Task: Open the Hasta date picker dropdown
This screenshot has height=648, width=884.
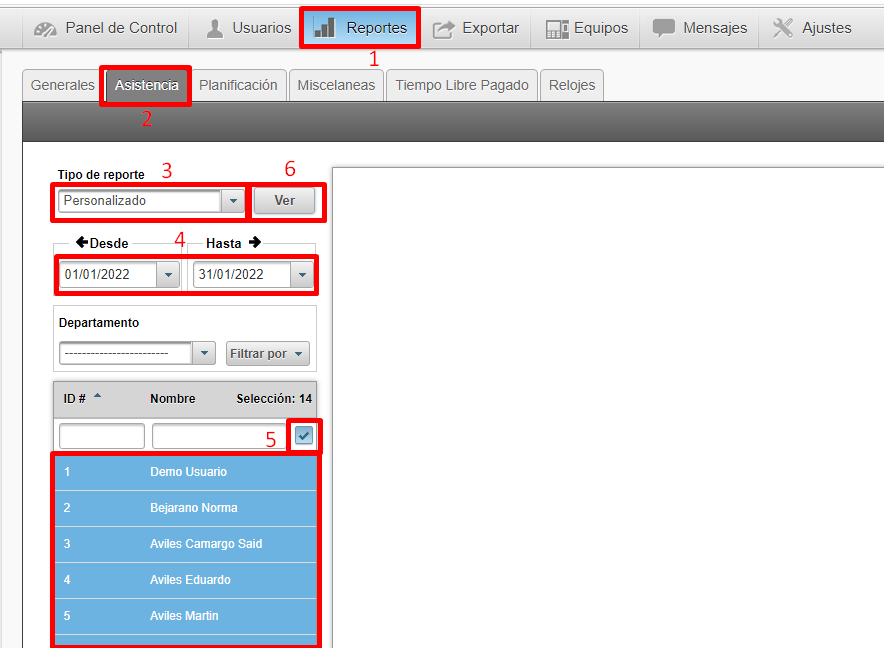Action: tap(302, 274)
